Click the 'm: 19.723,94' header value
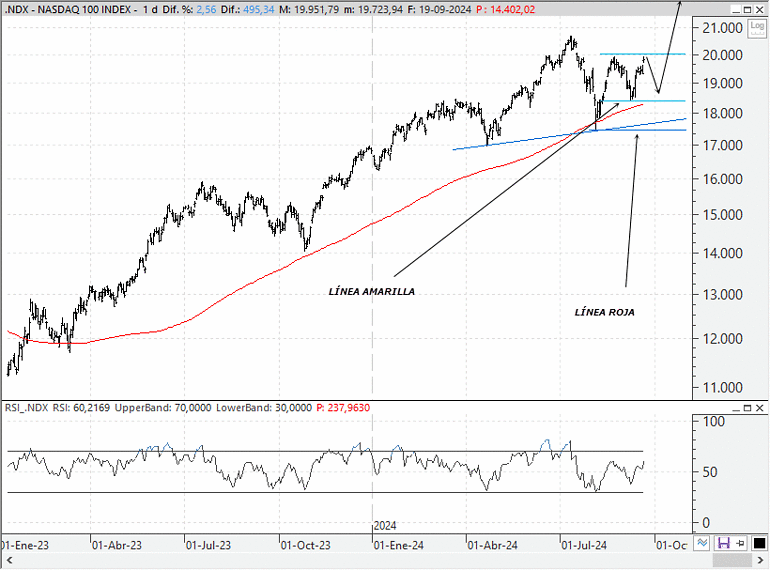 [374, 9]
